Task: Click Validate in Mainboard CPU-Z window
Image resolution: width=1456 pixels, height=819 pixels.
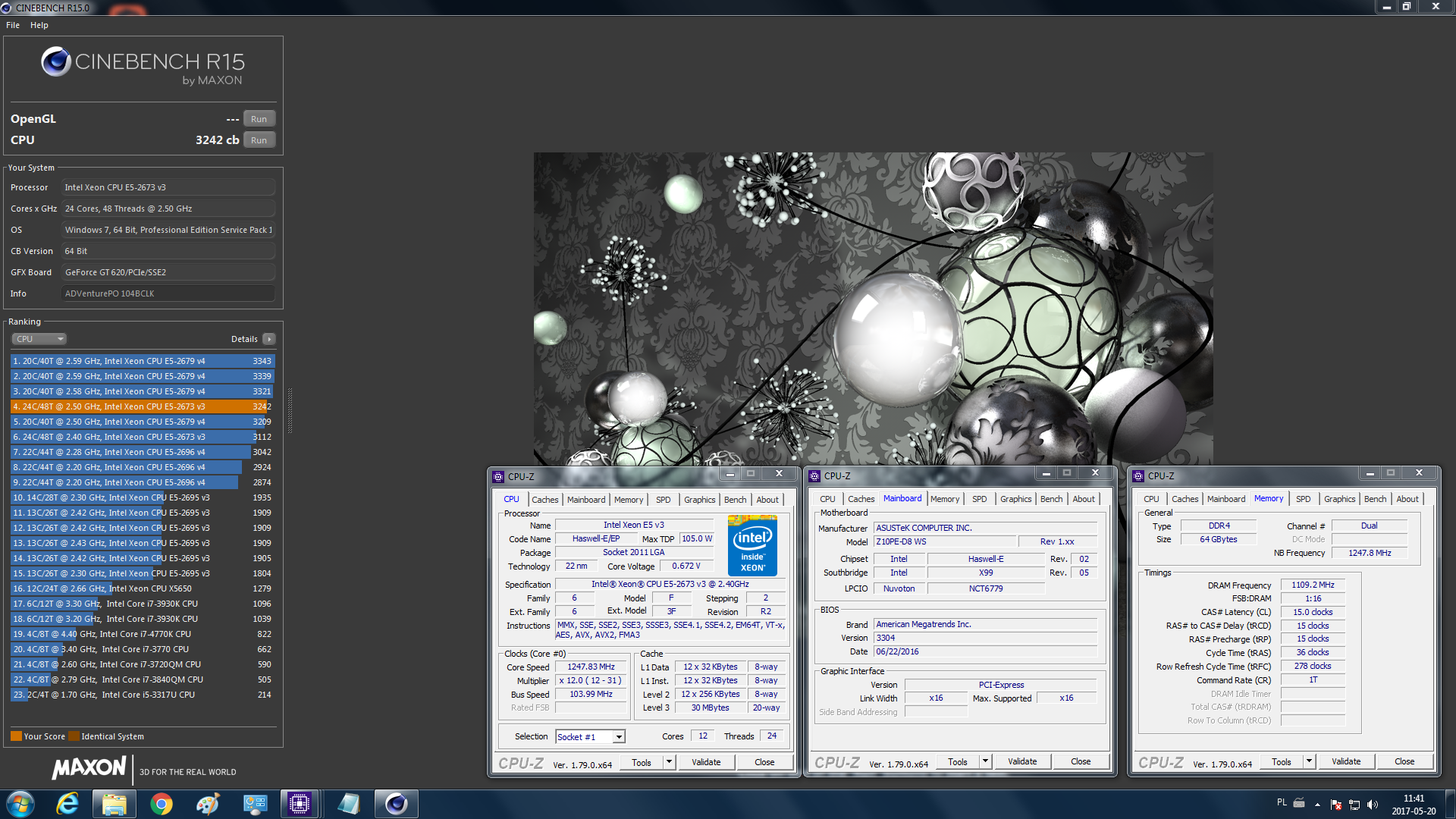Action: [x=1022, y=762]
